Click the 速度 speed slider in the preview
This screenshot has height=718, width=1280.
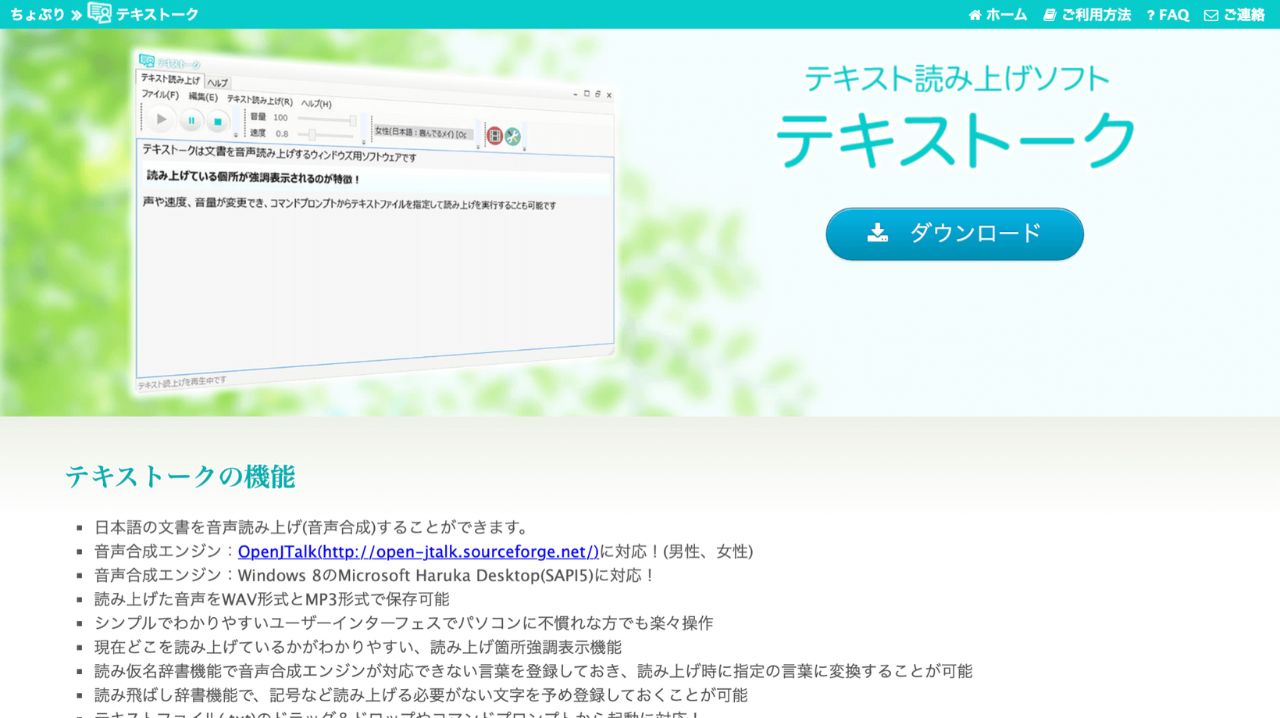pyautogui.click(x=325, y=135)
